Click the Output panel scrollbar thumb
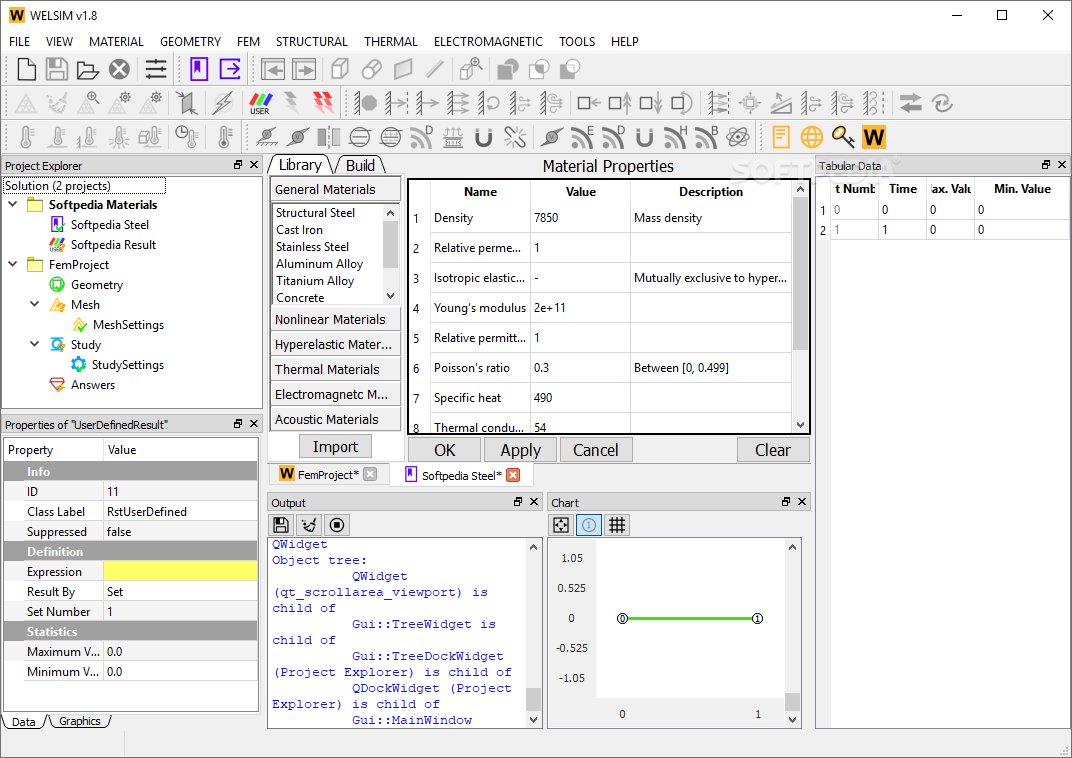 [x=533, y=699]
